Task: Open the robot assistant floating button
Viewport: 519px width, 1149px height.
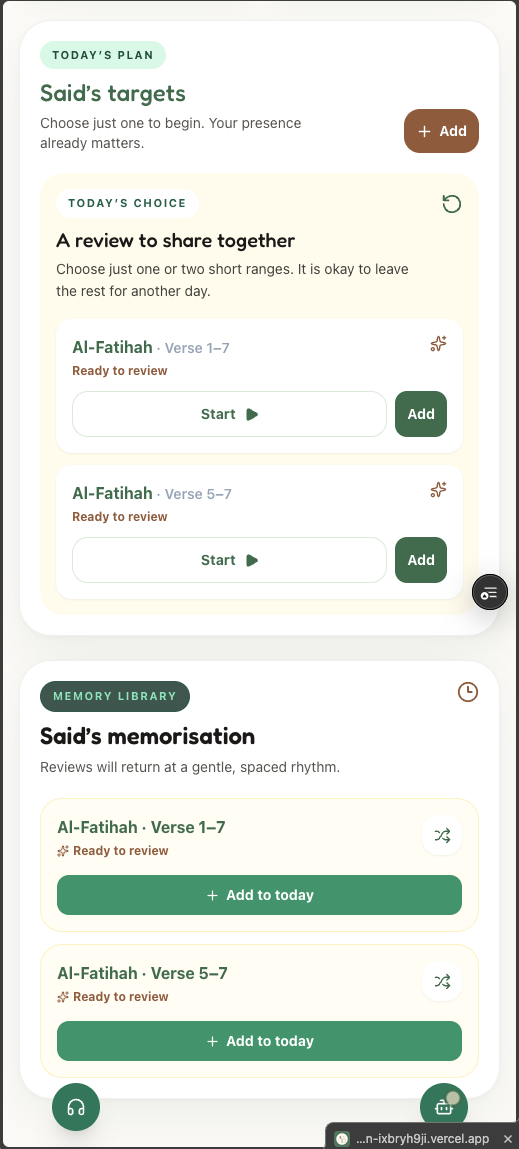Action: (443, 1107)
